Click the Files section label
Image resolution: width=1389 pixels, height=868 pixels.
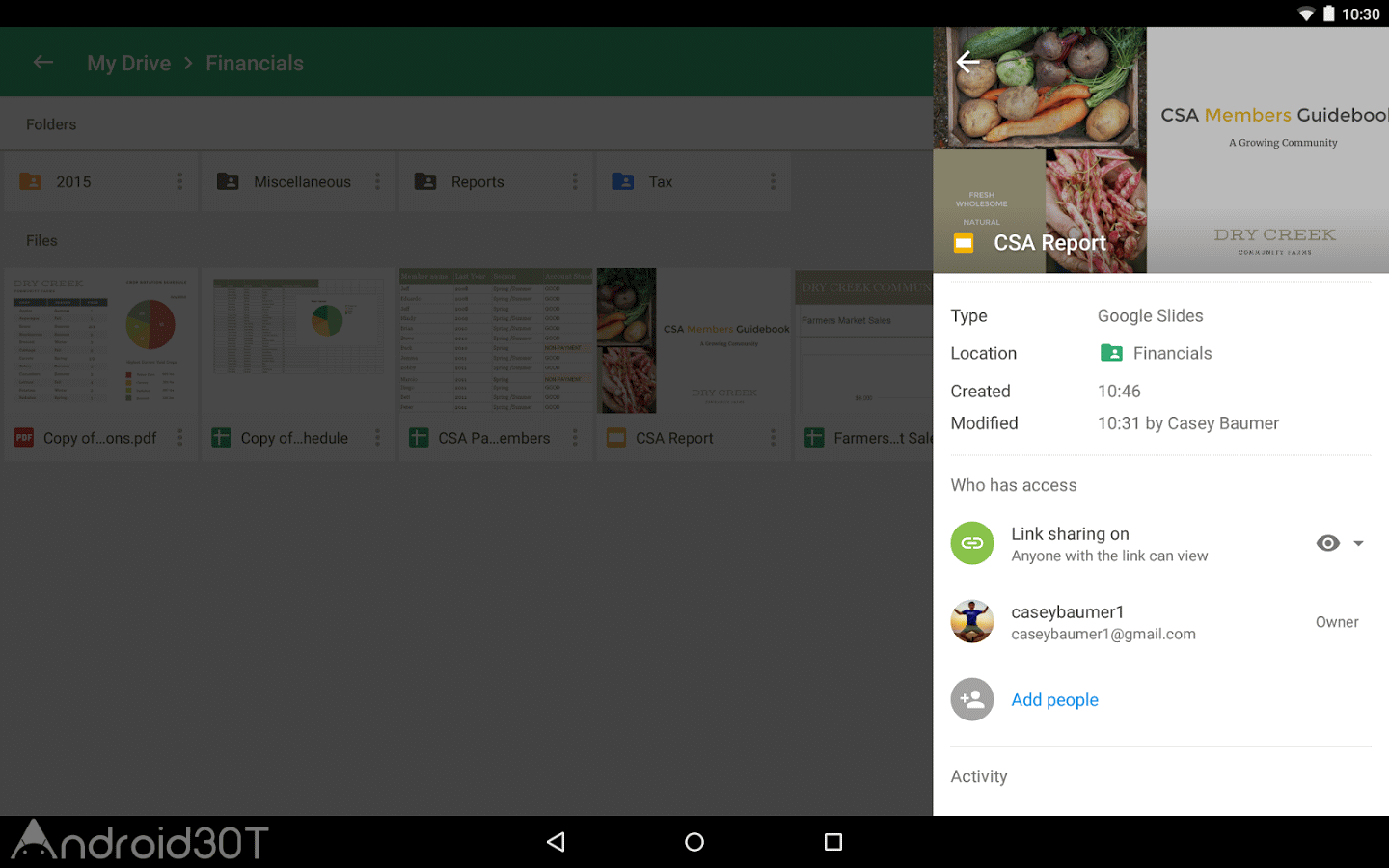[x=41, y=240]
